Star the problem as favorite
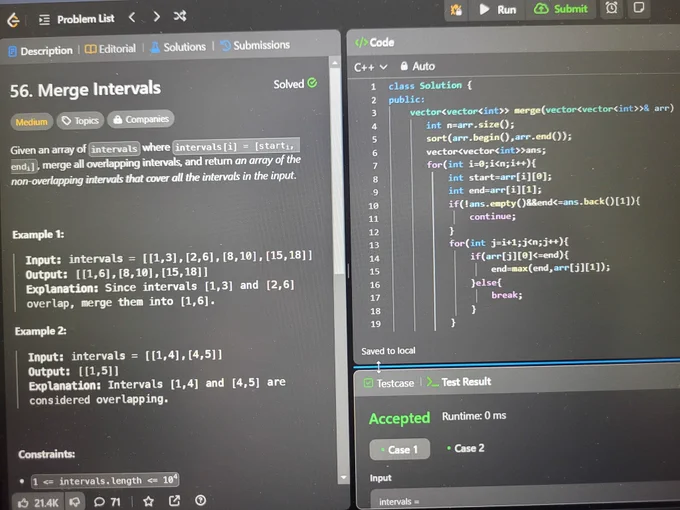680x510 pixels. (148, 502)
